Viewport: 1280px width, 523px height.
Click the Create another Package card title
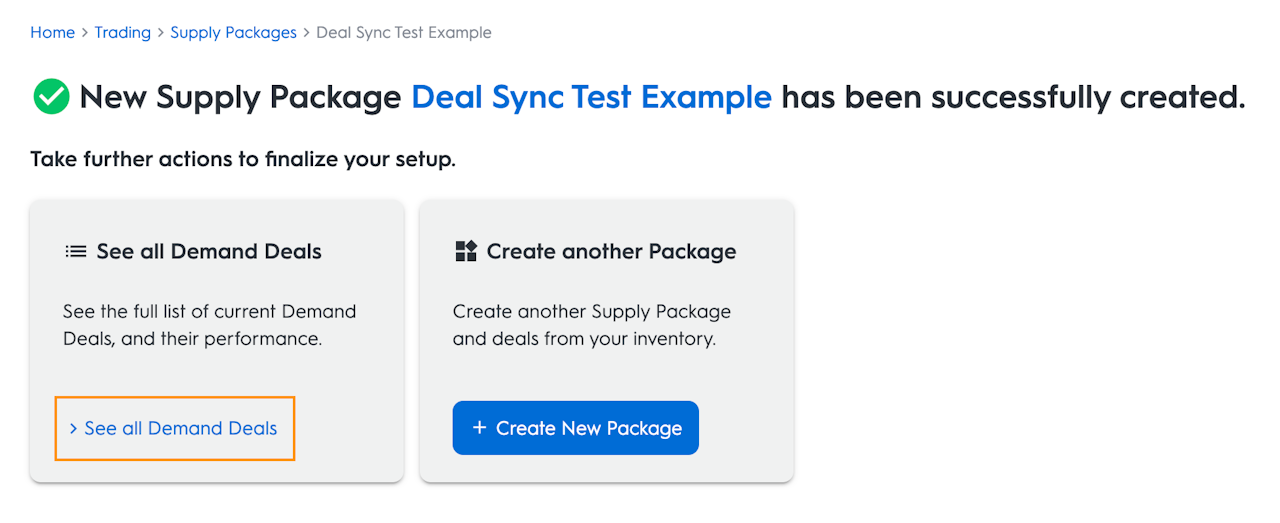coord(611,251)
